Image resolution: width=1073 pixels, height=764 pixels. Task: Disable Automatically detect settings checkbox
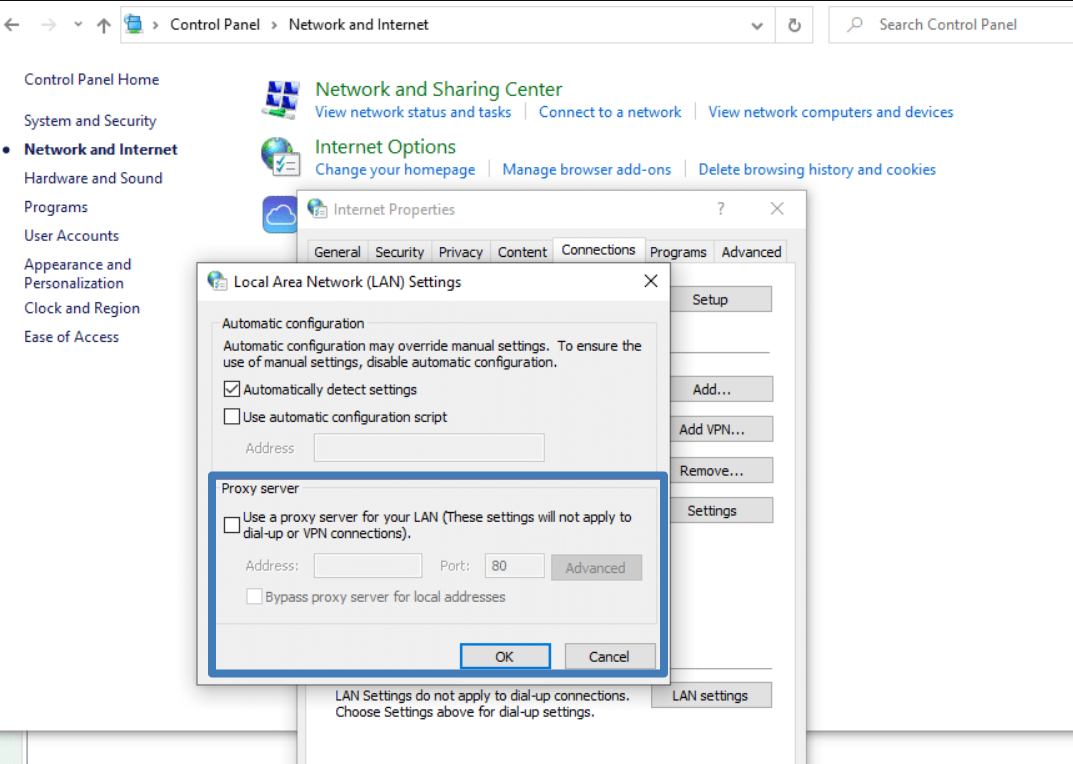click(x=232, y=389)
